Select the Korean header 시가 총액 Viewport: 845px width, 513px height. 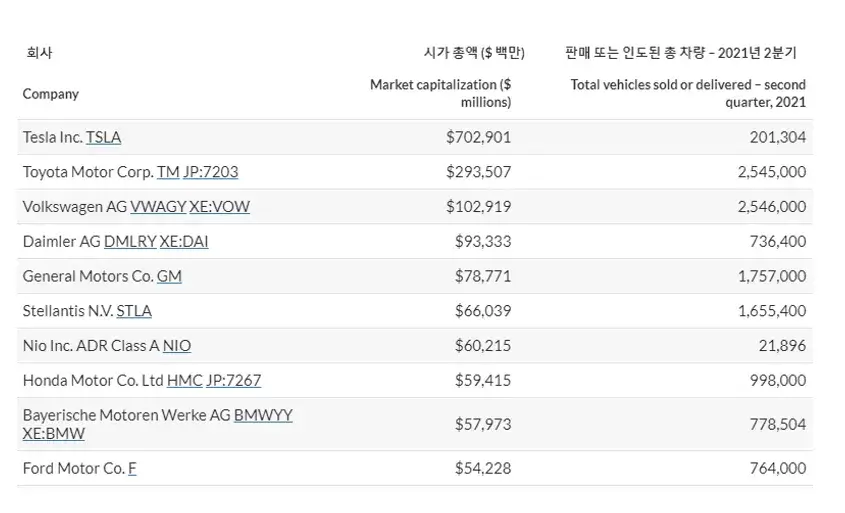[x=474, y=53]
